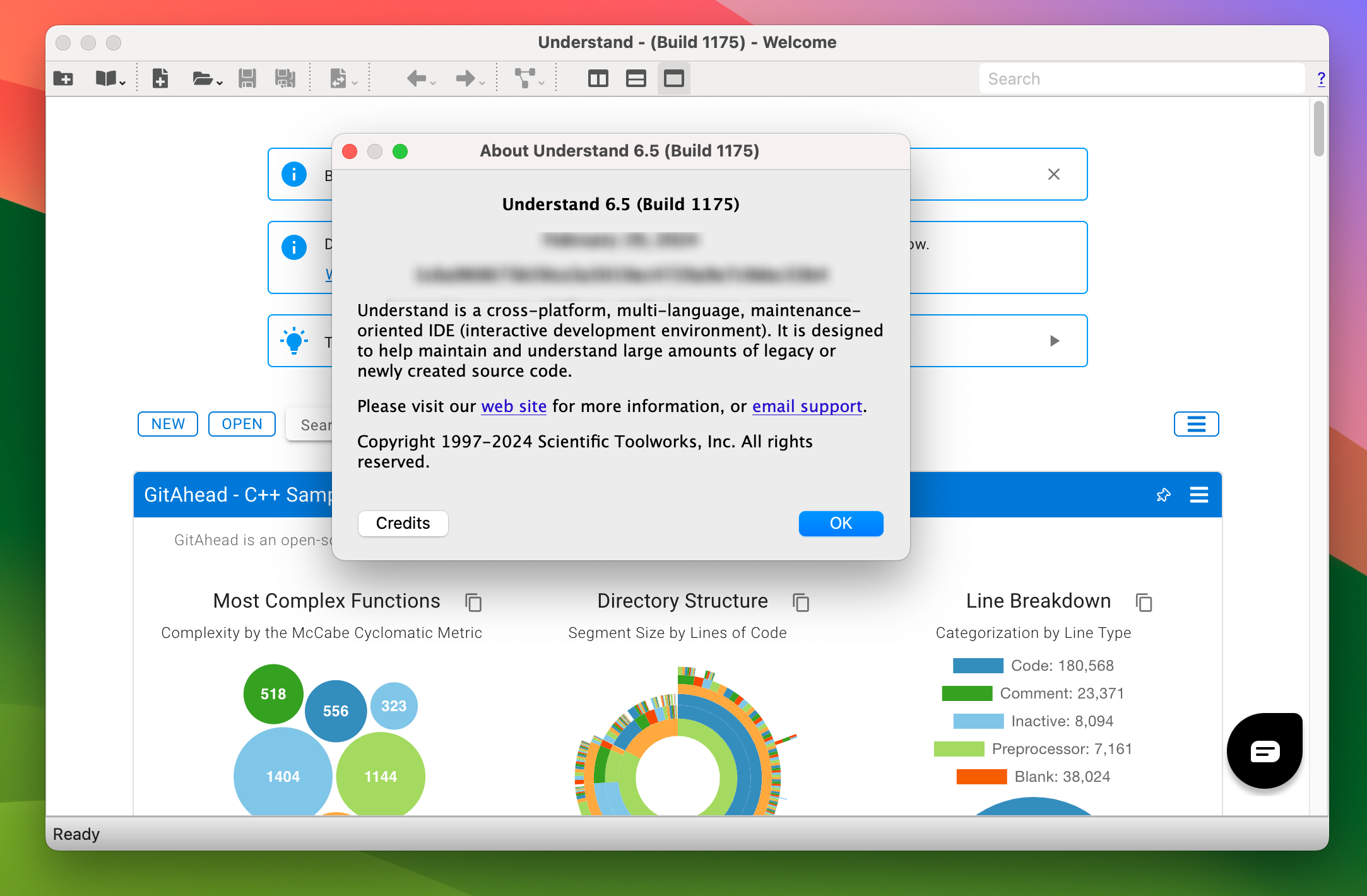The image size is (1367, 896).
Task: Select the new file icon
Action: [160, 78]
